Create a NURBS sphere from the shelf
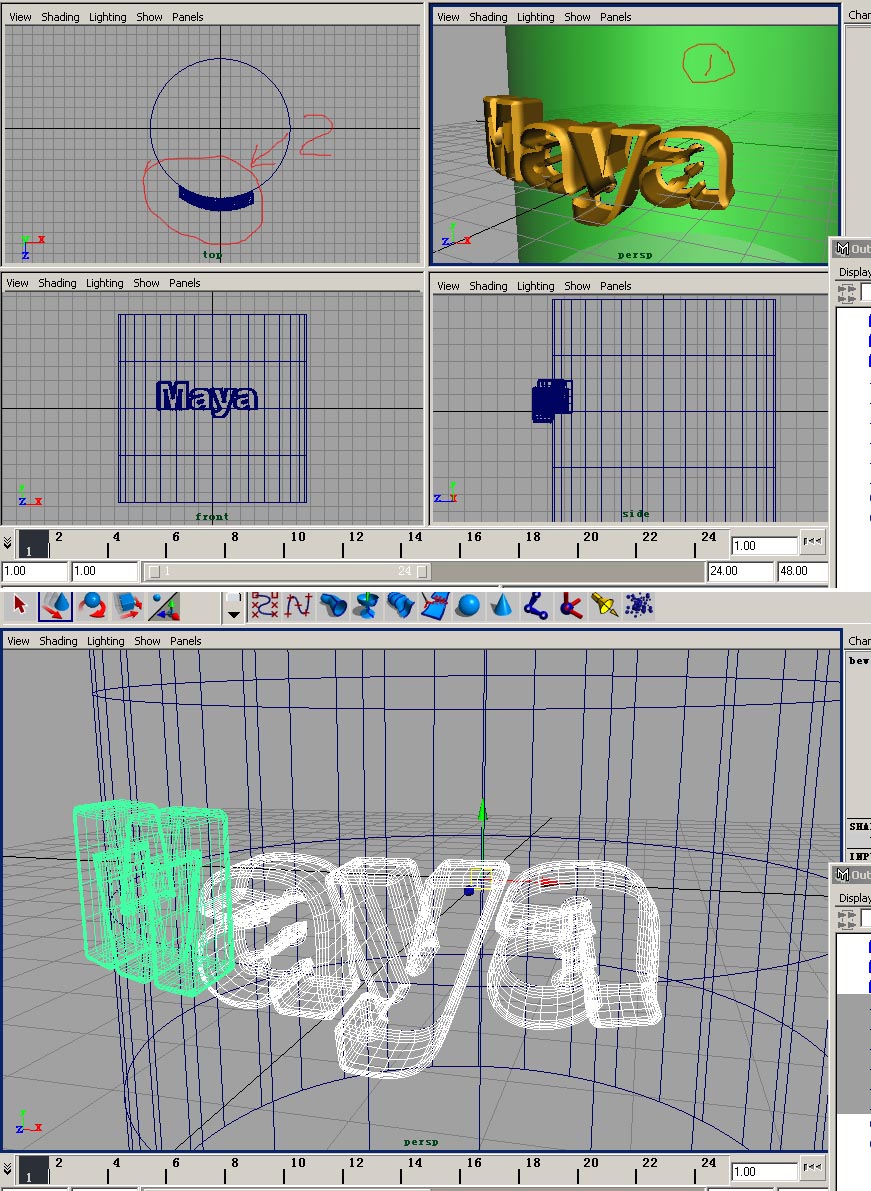The width and height of the screenshot is (871, 1191). coord(469,606)
